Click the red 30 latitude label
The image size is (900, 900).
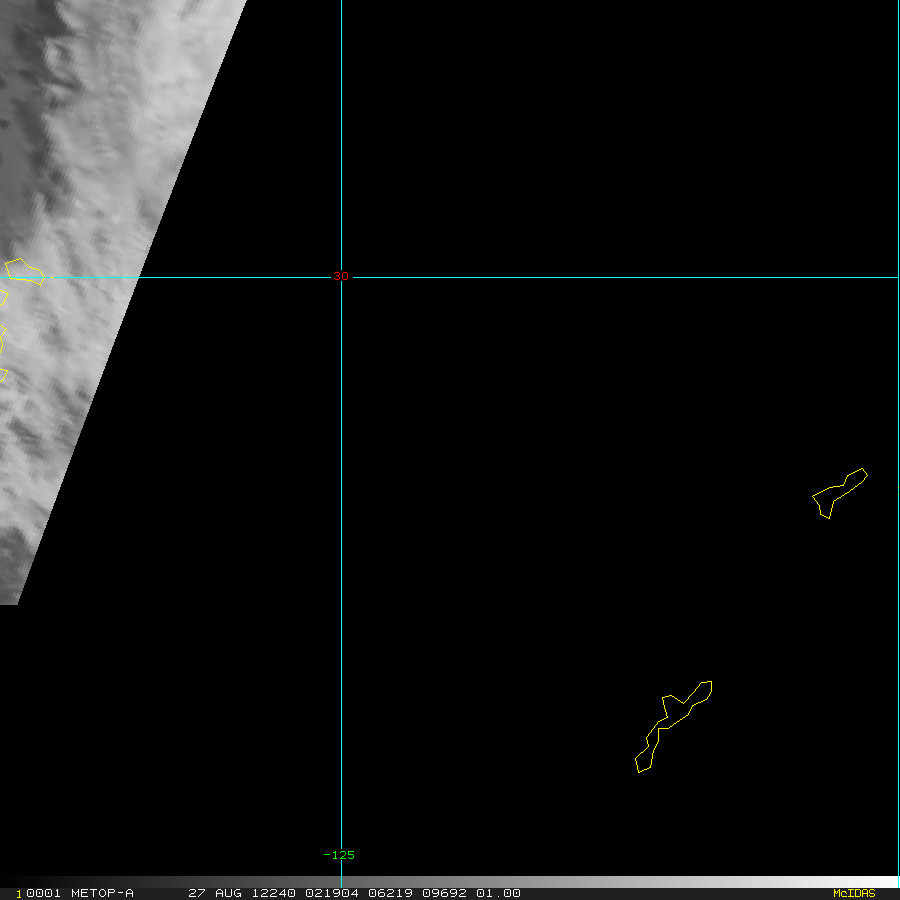340,276
